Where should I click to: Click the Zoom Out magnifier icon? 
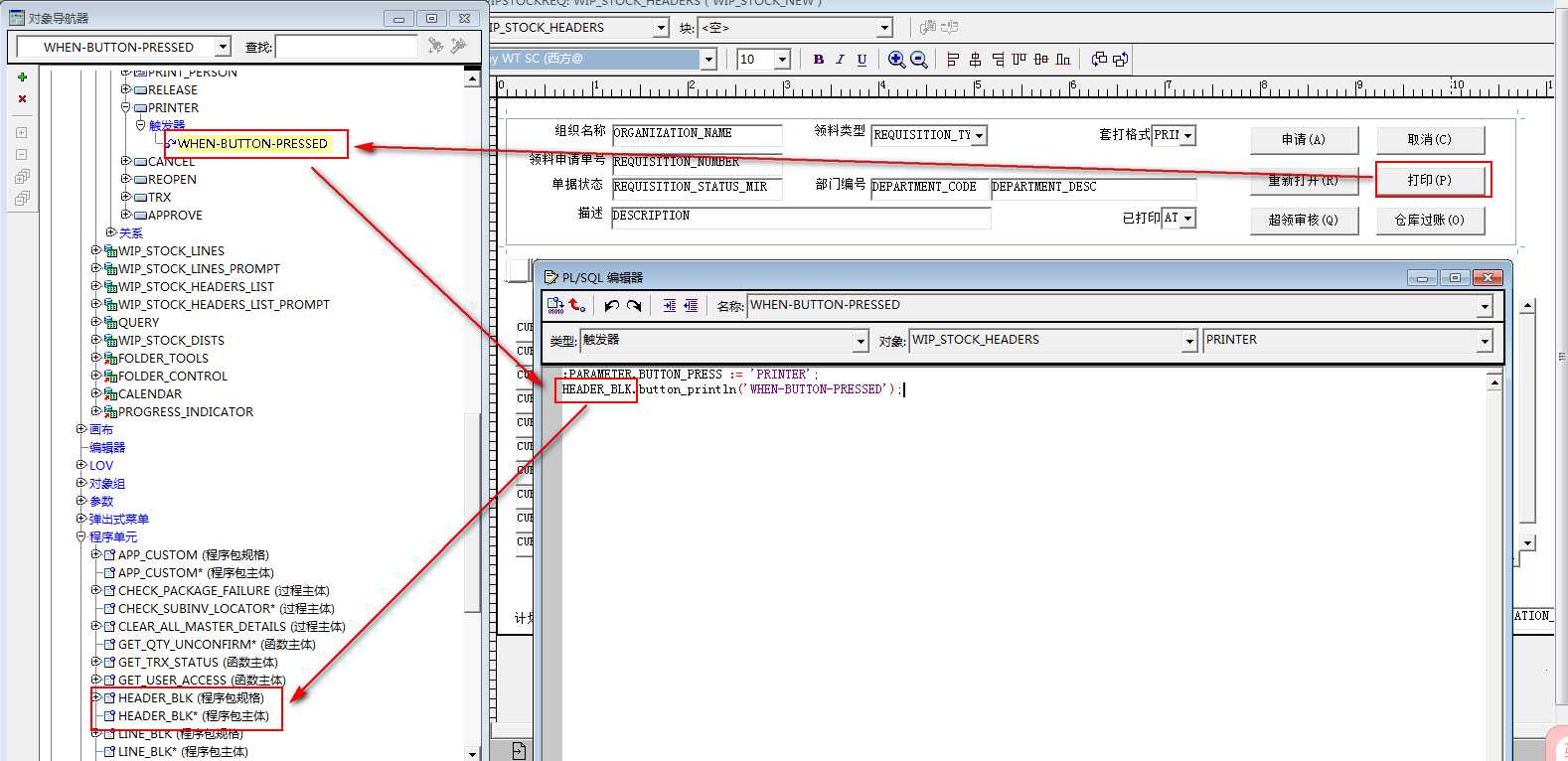tap(919, 60)
